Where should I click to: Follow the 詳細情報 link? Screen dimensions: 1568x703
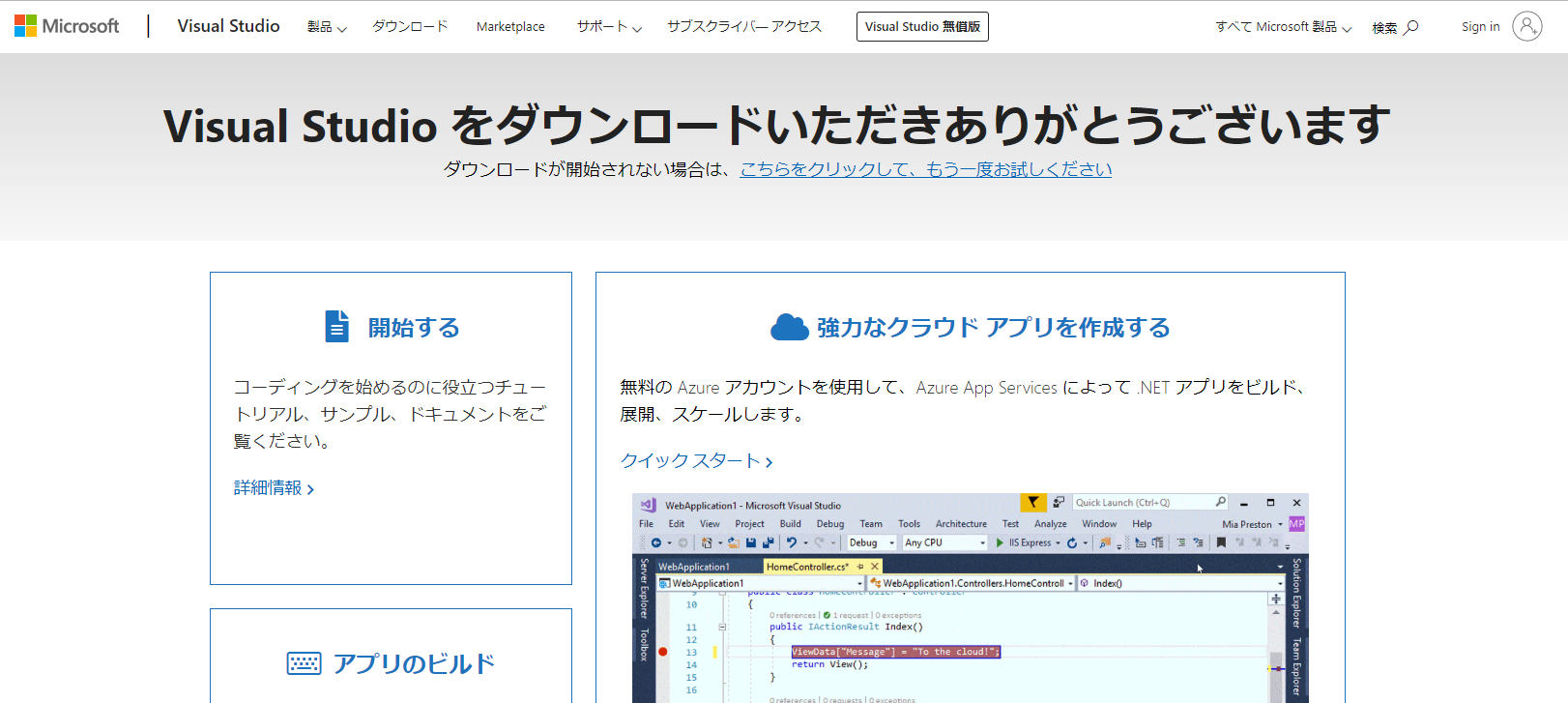coord(274,488)
